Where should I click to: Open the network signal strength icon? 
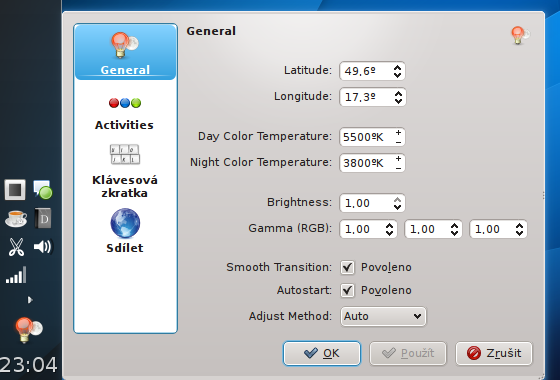(16, 275)
